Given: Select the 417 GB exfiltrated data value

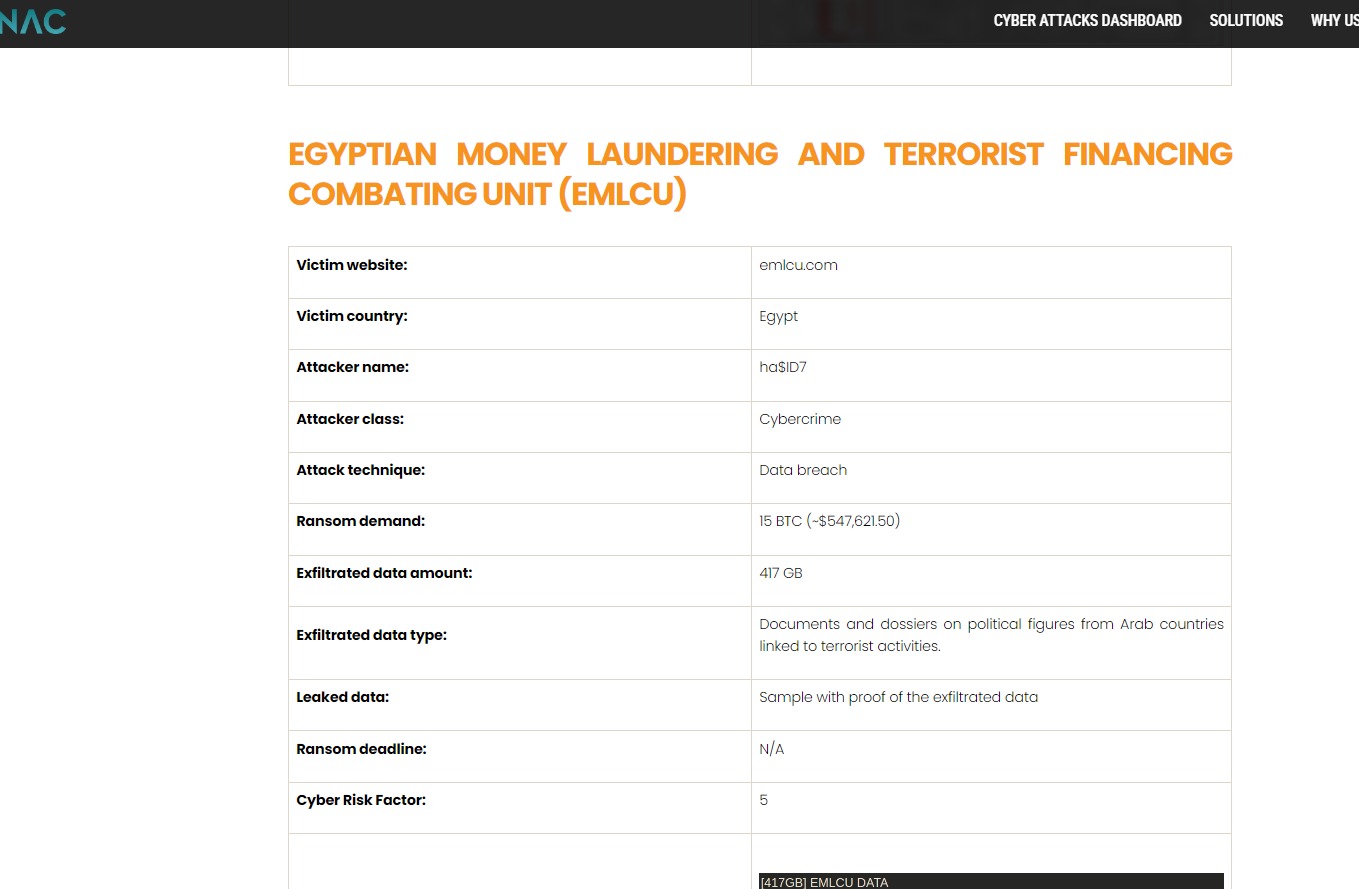Looking at the screenshot, I should [781, 573].
